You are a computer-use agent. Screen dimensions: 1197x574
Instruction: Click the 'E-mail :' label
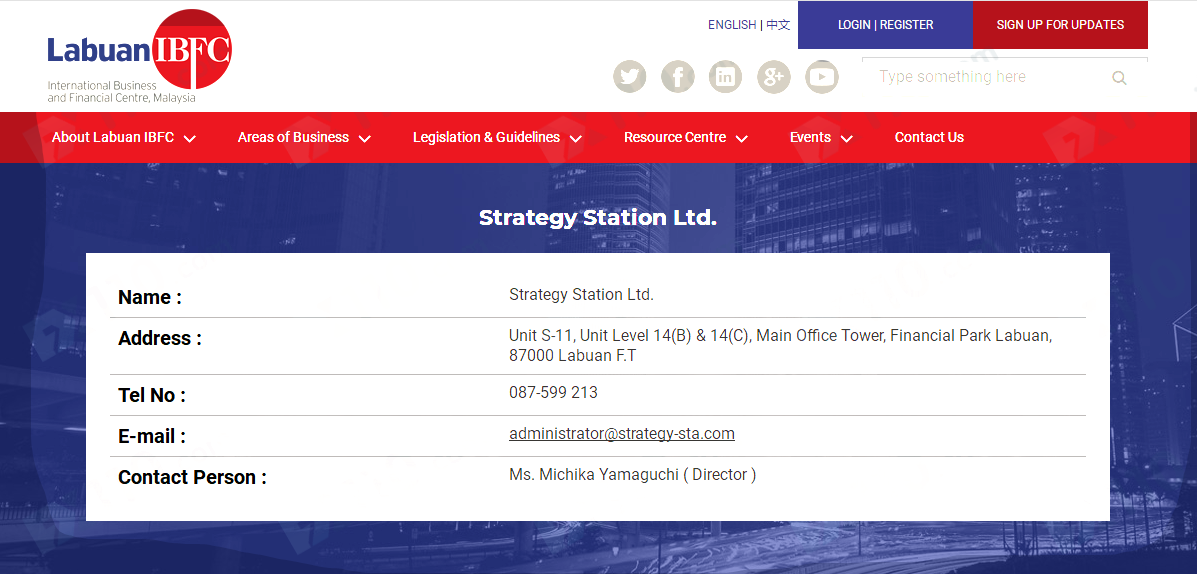(x=152, y=437)
